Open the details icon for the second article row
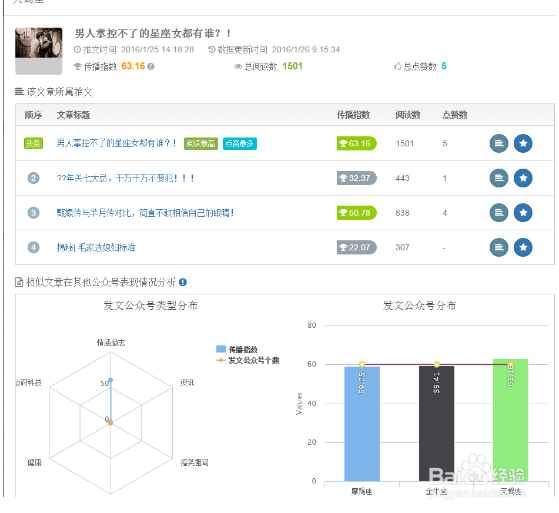Image resolution: width=559 pixels, height=513 pixels. coord(499,178)
